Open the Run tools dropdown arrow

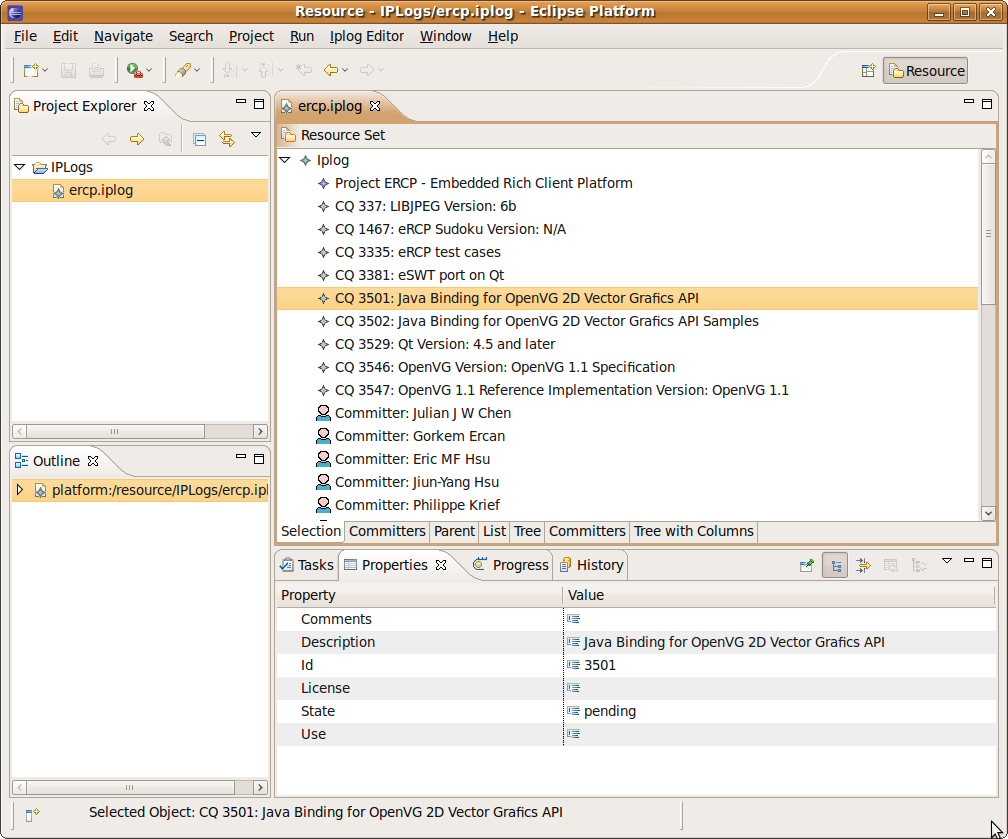click(x=149, y=70)
